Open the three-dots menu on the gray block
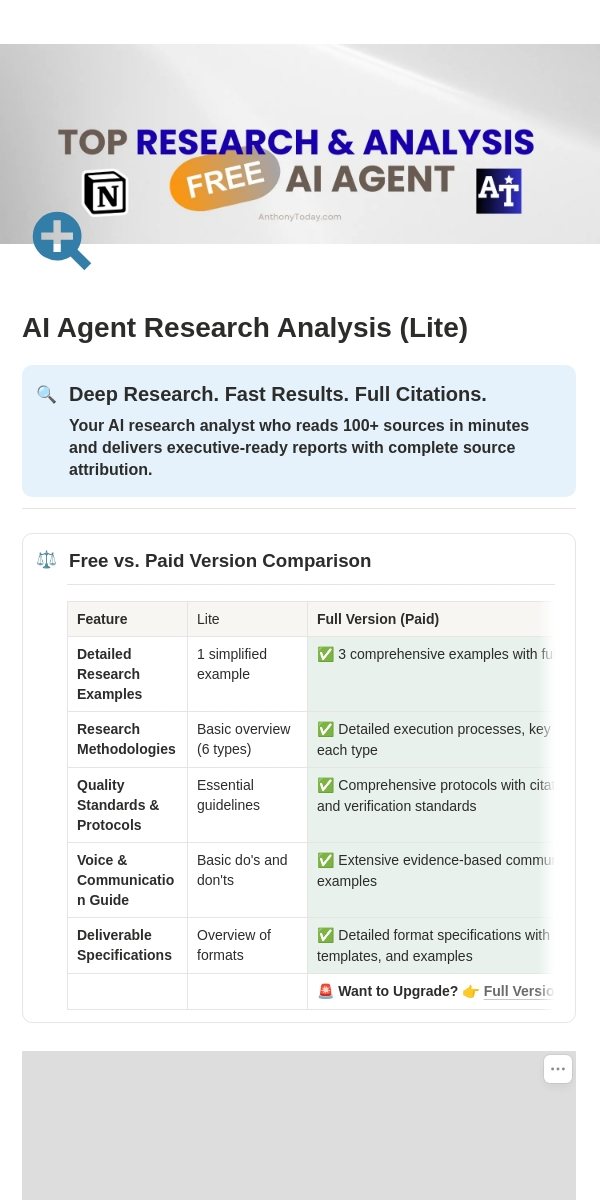600x1200 pixels. tap(558, 1069)
